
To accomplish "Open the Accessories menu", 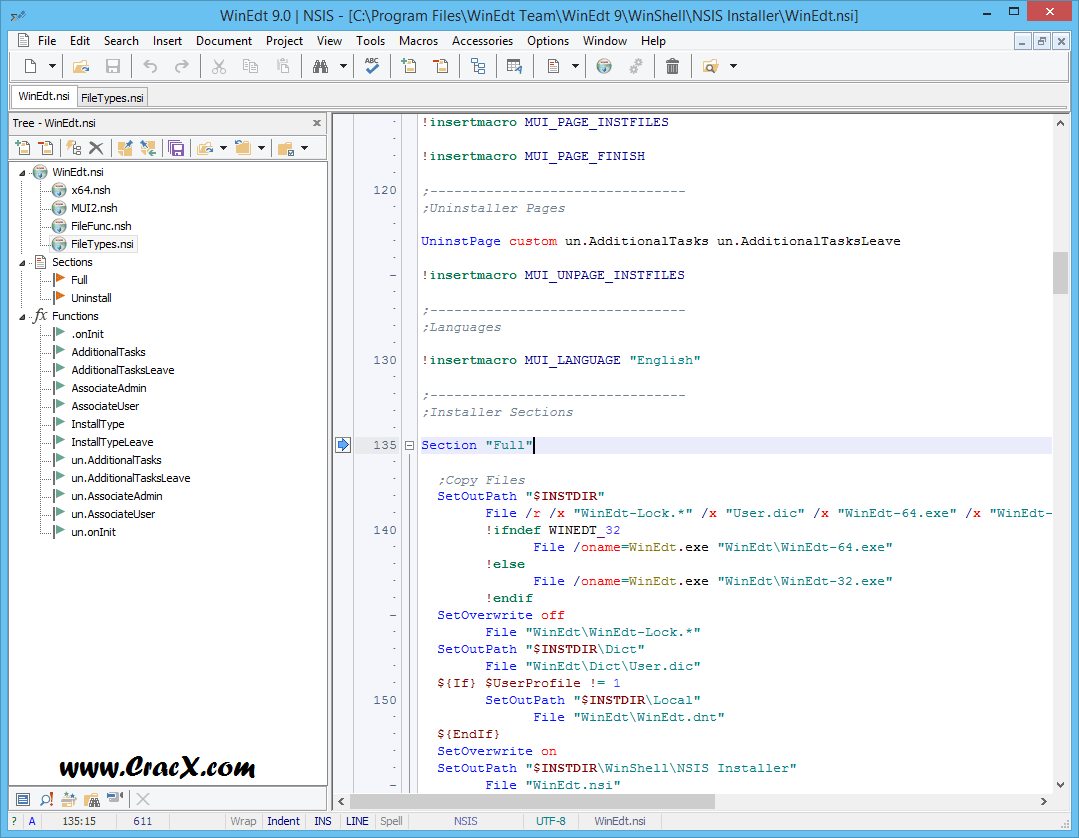I will tap(482, 41).
